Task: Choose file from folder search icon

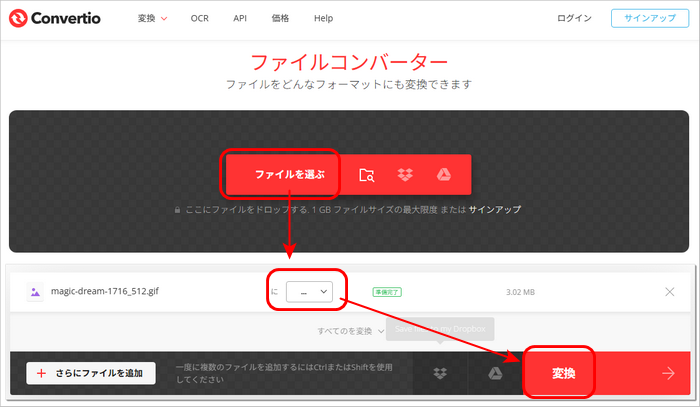Action: click(x=367, y=175)
